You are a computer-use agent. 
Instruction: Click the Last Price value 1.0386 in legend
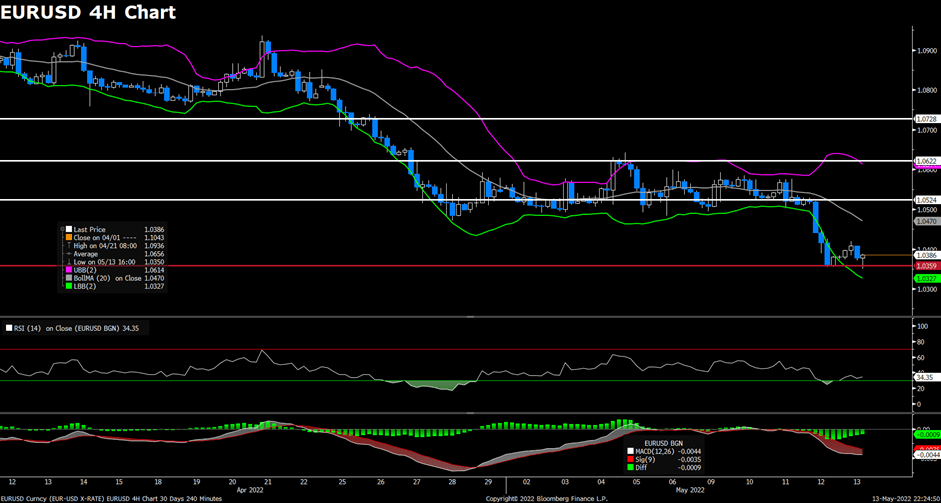tap(154, 229)
